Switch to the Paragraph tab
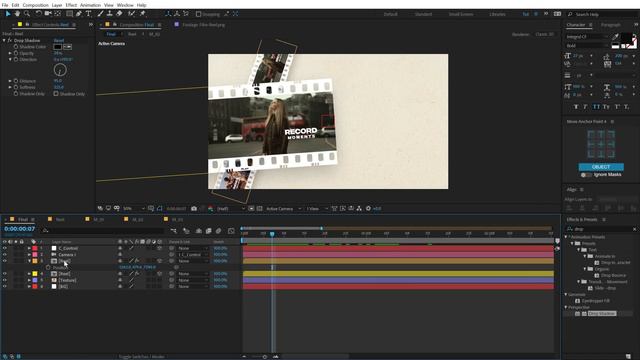The image size is (640, 360). tap(611, 25)
